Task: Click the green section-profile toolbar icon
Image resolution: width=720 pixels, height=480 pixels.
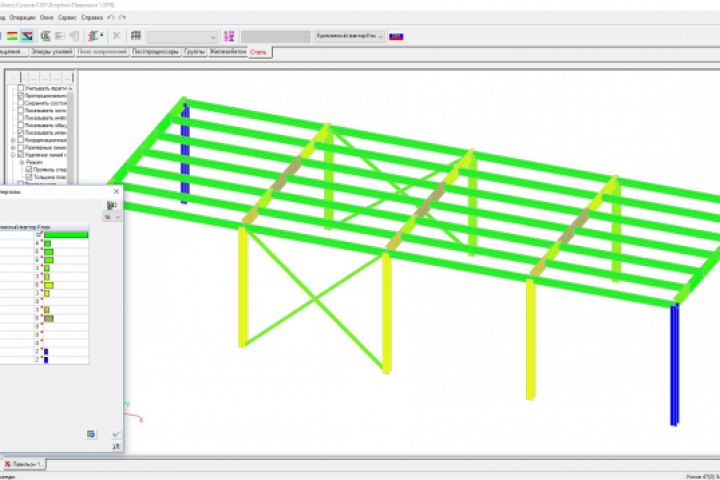Action: [x=45, y=36]
